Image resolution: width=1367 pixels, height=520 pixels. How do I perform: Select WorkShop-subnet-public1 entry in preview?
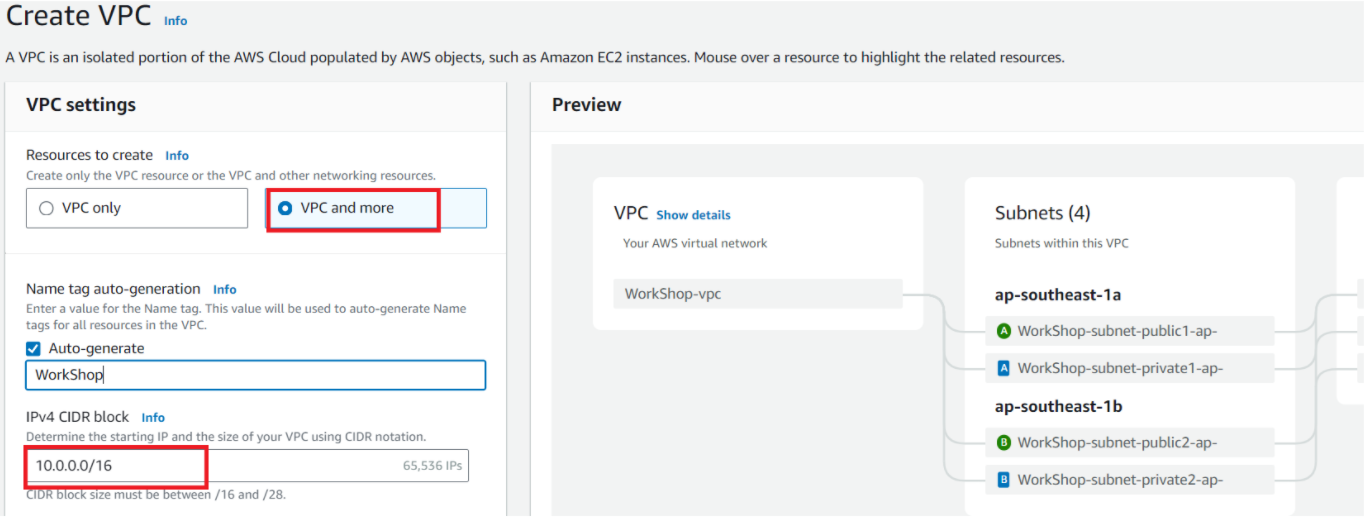pyautogui.click(x=1130, y=331)
